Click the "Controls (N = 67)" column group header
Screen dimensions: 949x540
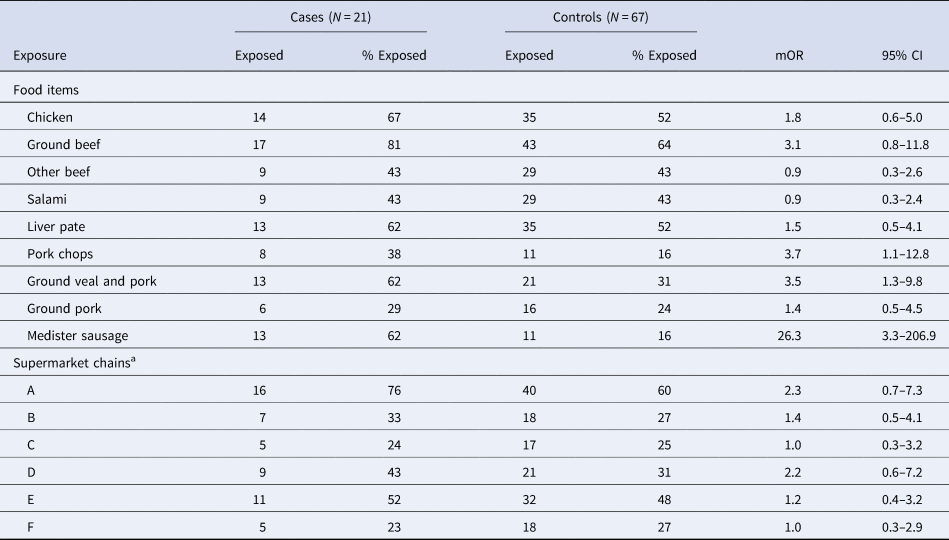coord(601,18)
